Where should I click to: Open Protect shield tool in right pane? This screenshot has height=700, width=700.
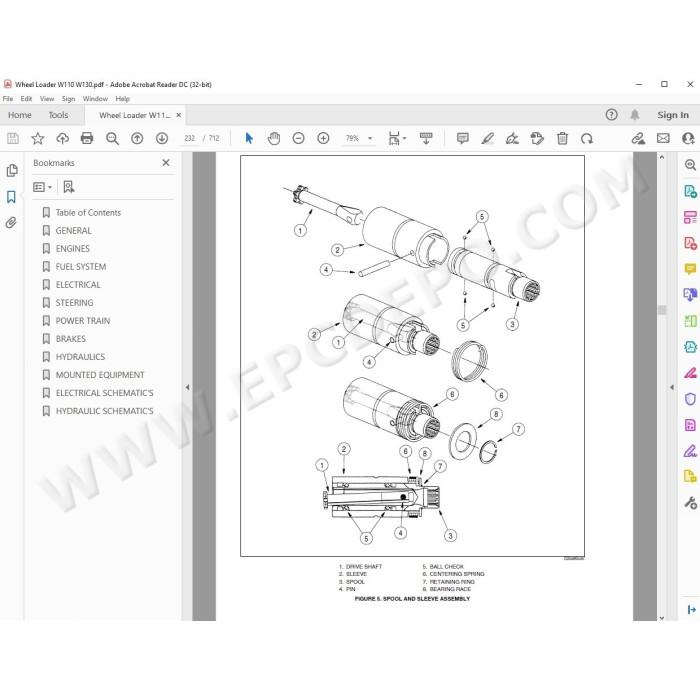[x=690, y=399]
